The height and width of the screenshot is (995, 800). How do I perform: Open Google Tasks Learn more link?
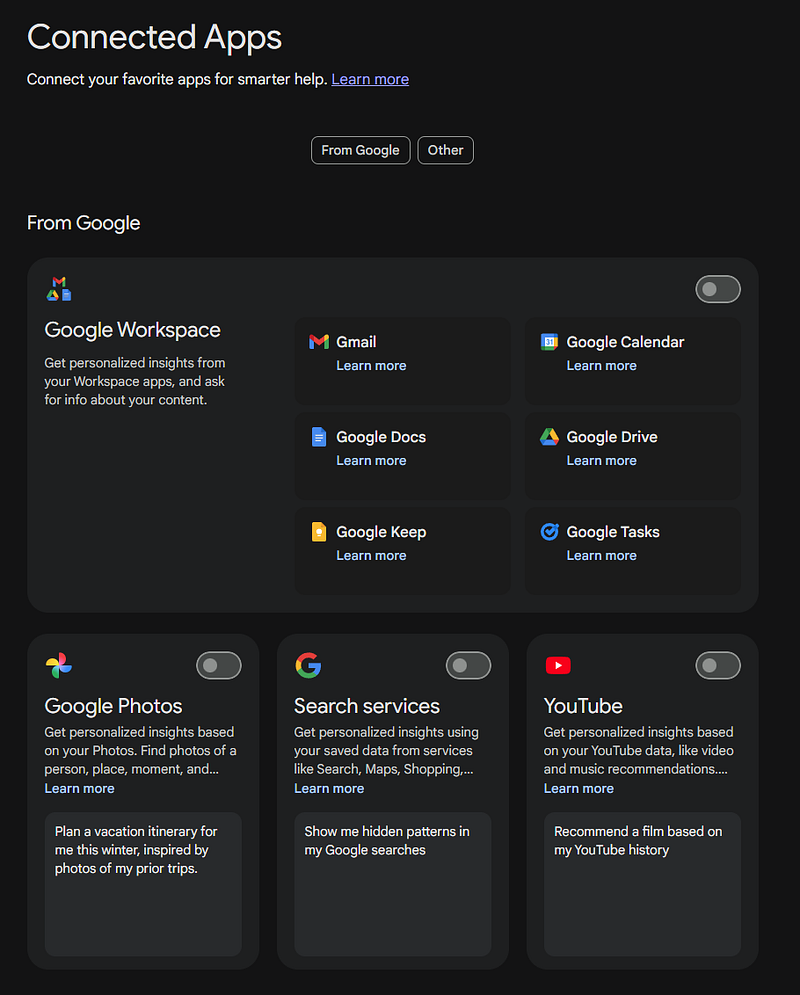[601, 555]
